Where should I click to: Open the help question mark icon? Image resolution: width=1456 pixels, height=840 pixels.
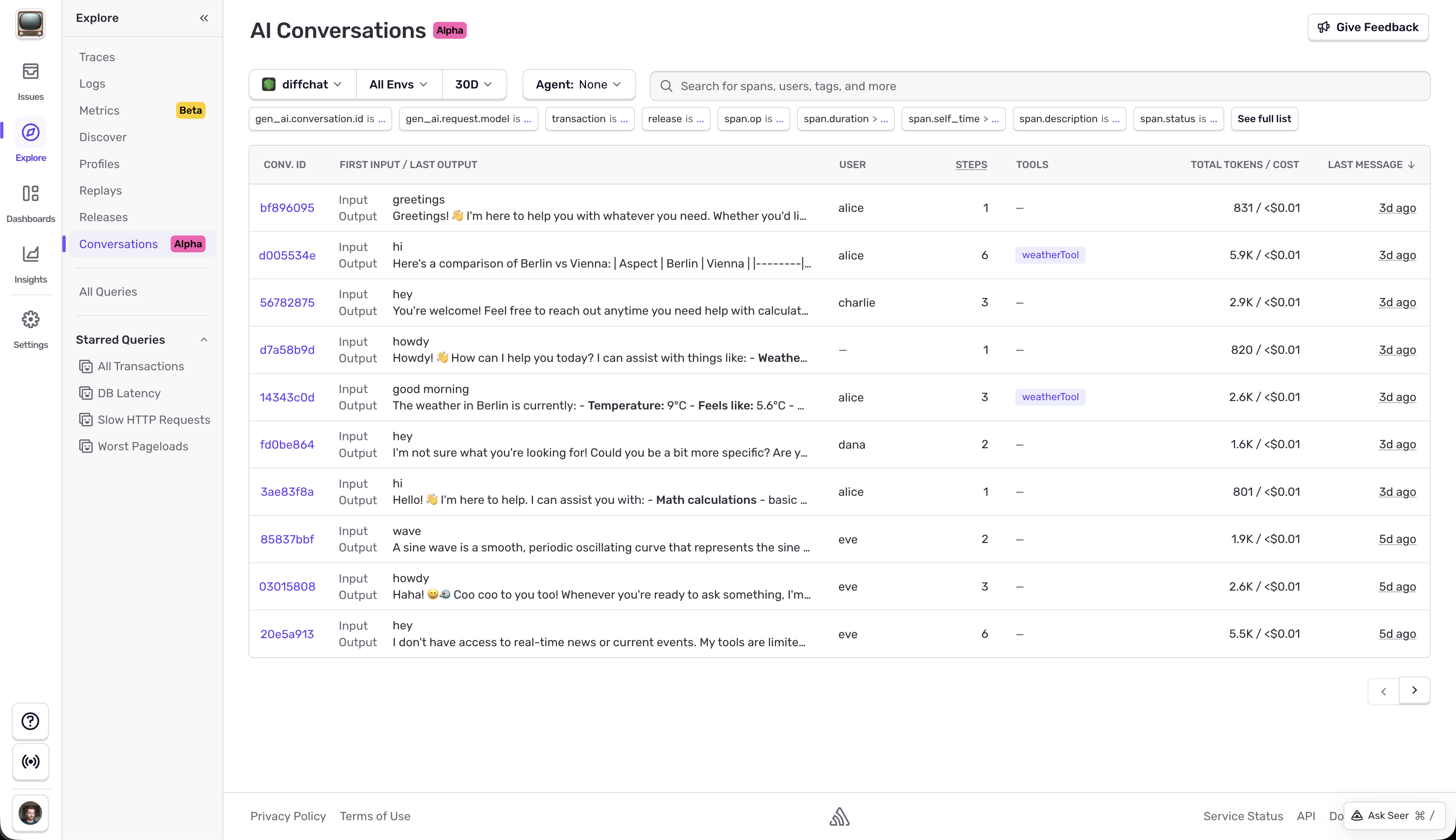[x=31, y=721]
